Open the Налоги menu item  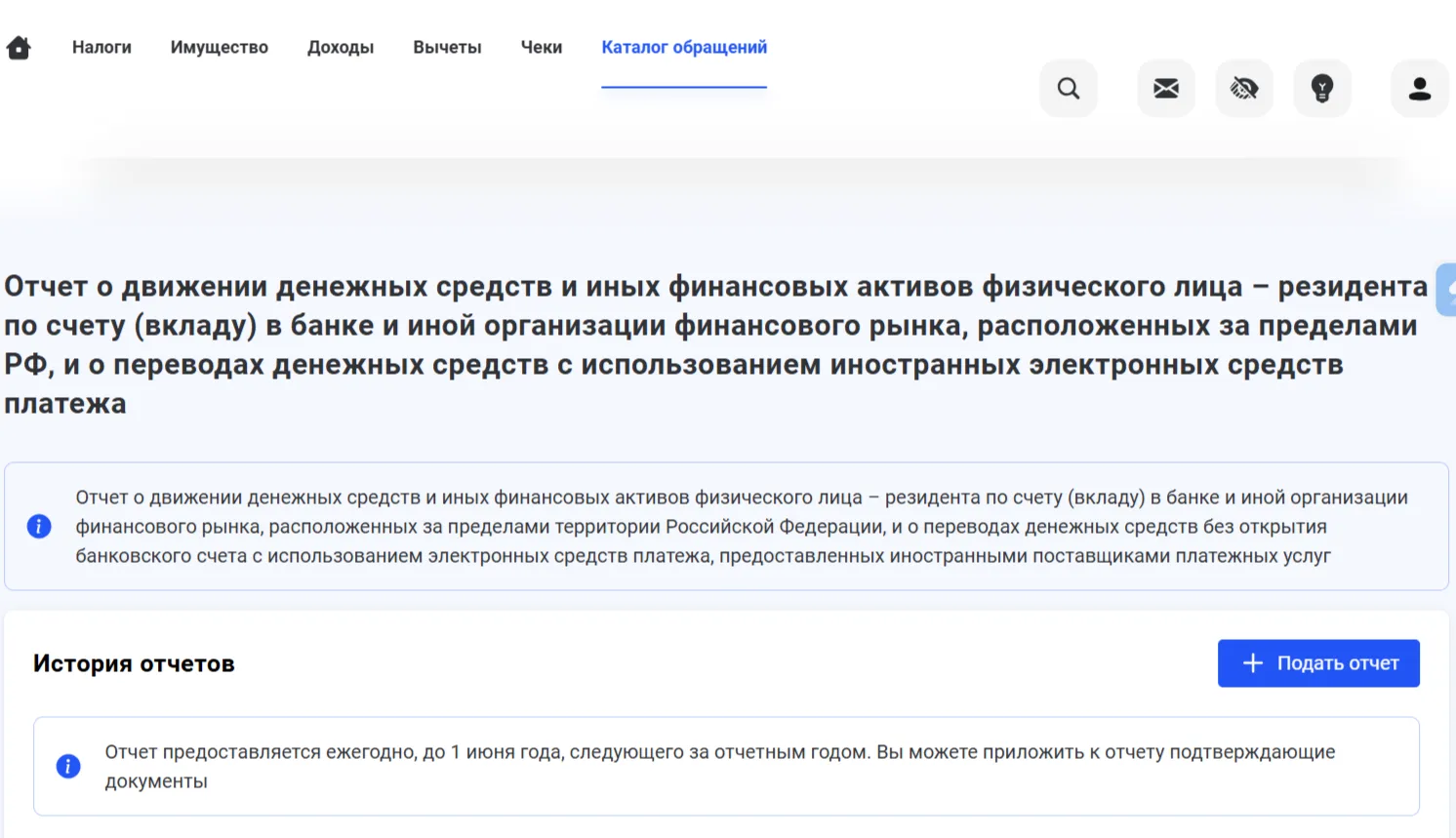click(x=101, y=47)
